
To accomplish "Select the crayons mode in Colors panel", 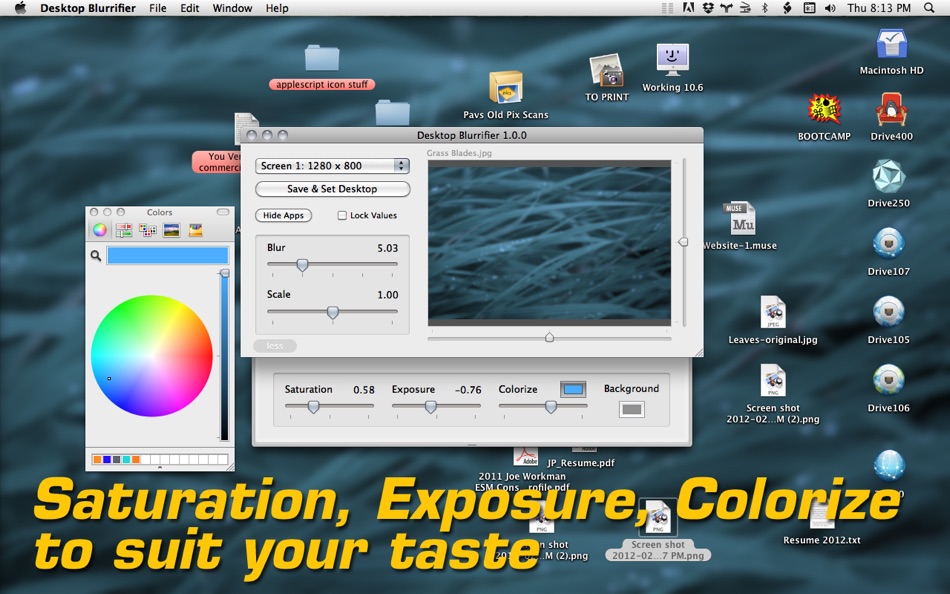I will tap(195, 230).
